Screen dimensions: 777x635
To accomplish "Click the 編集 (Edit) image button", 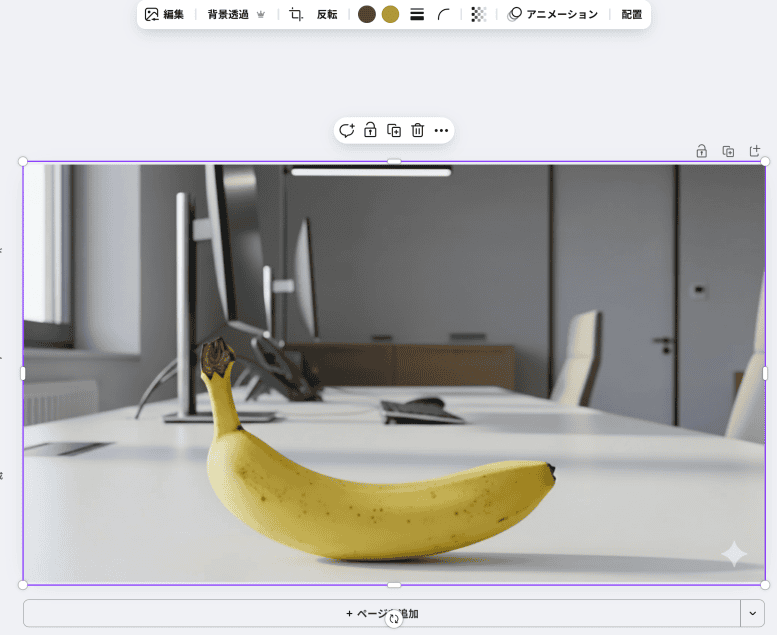I will point(164,15).
